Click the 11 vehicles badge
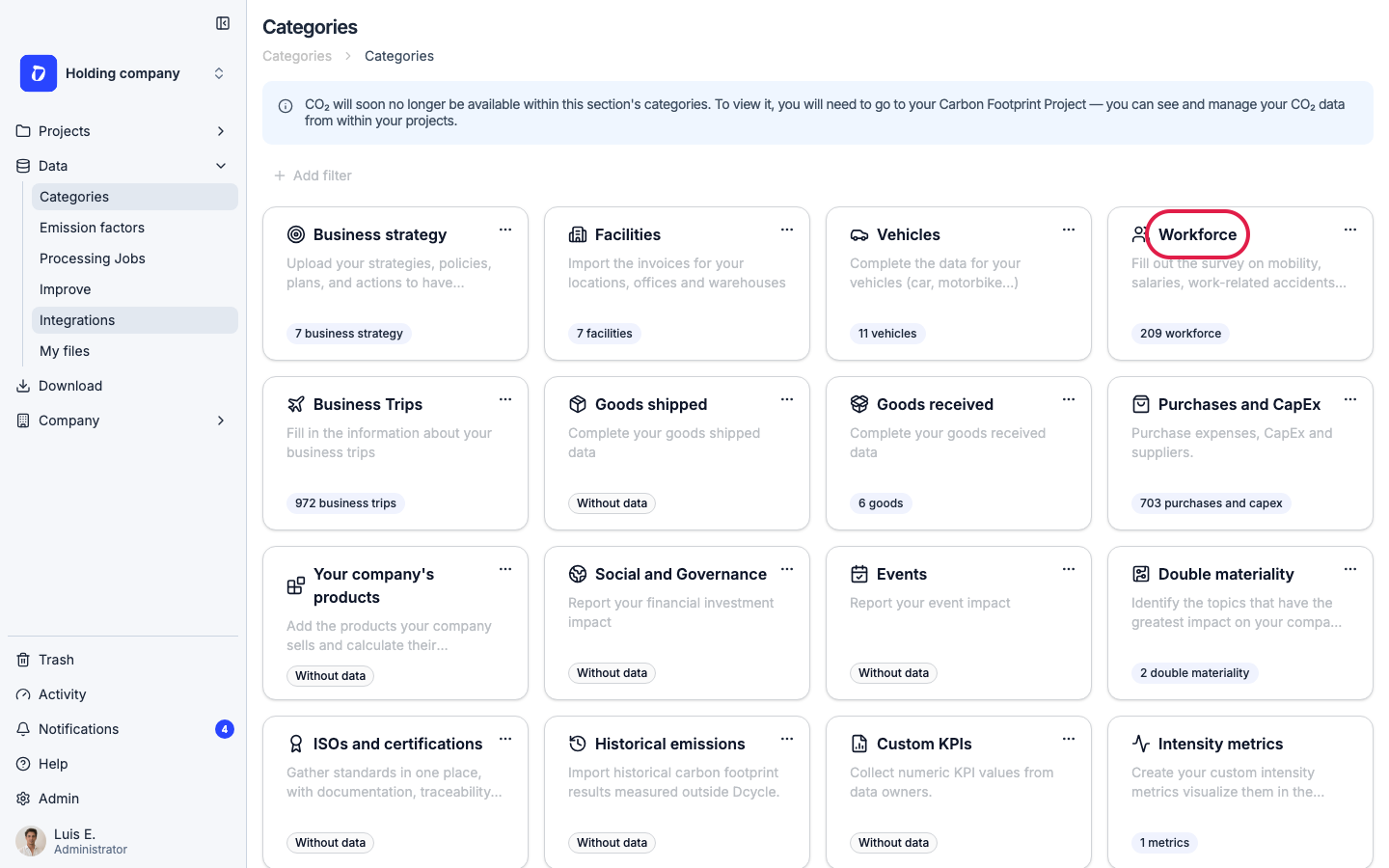This screenshot has height=868, width=1389. point(887,334)
